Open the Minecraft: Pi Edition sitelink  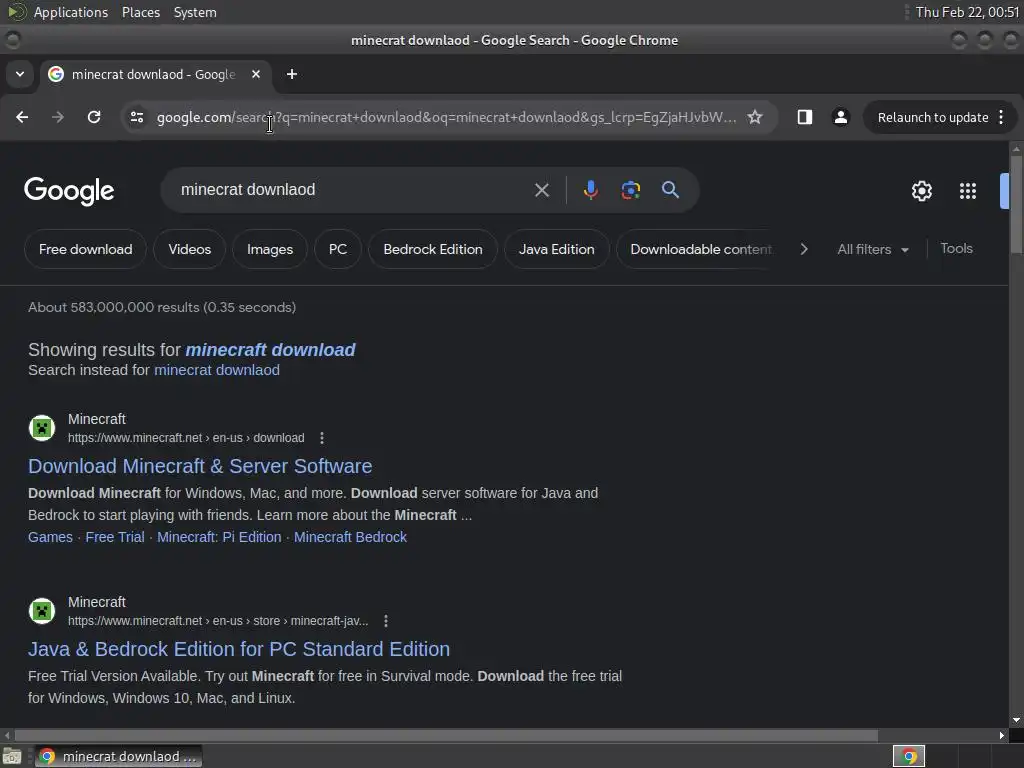tap(219, 537)
